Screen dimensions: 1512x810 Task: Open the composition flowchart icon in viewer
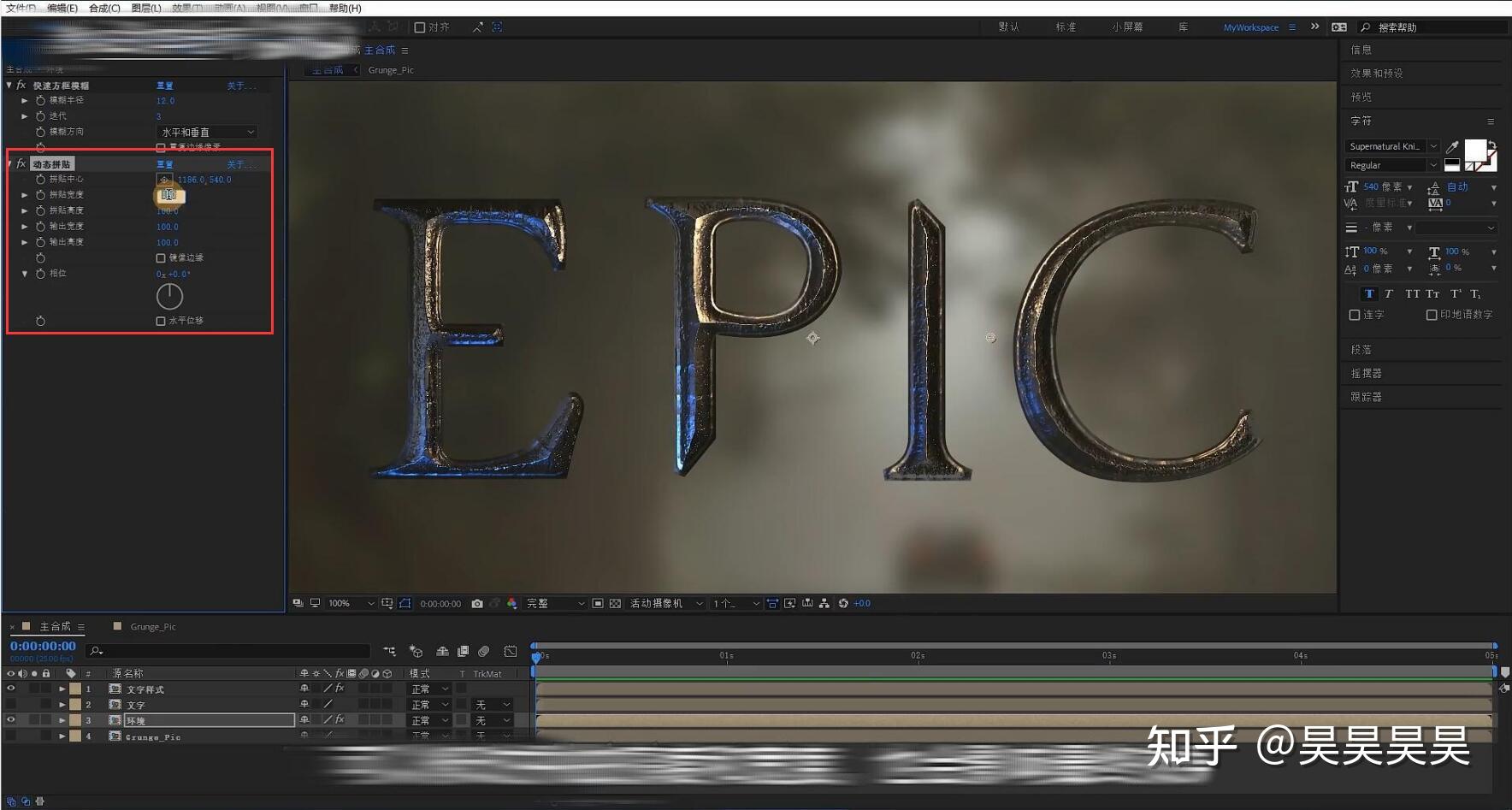(824, 604)
